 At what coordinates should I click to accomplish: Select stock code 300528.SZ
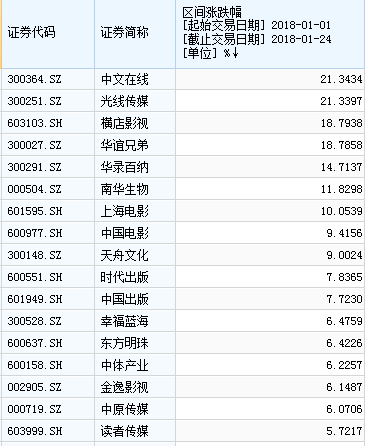point(35,321)
